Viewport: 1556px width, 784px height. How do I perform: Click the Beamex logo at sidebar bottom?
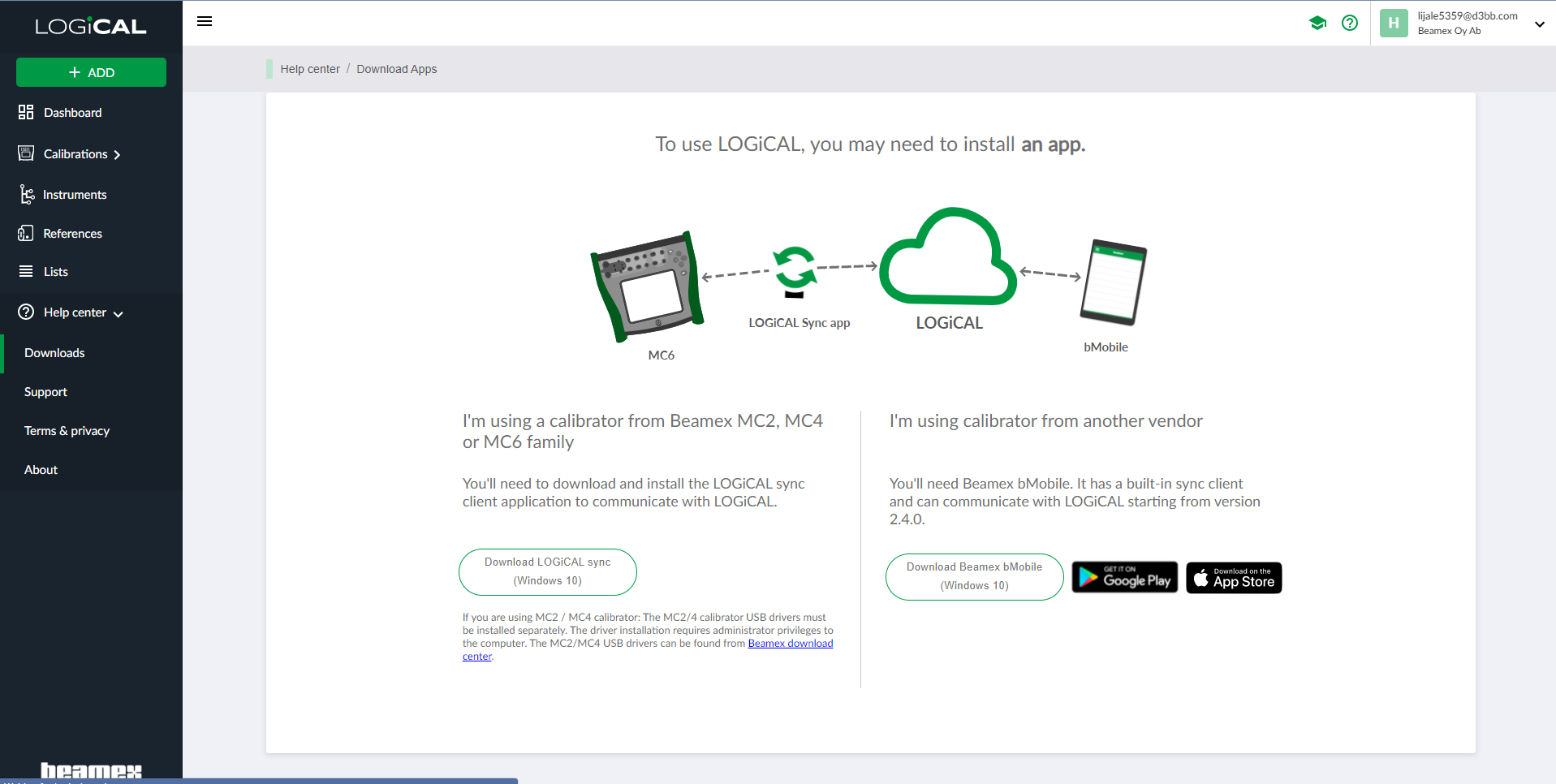pyautogui.click(x=91, y=770)
